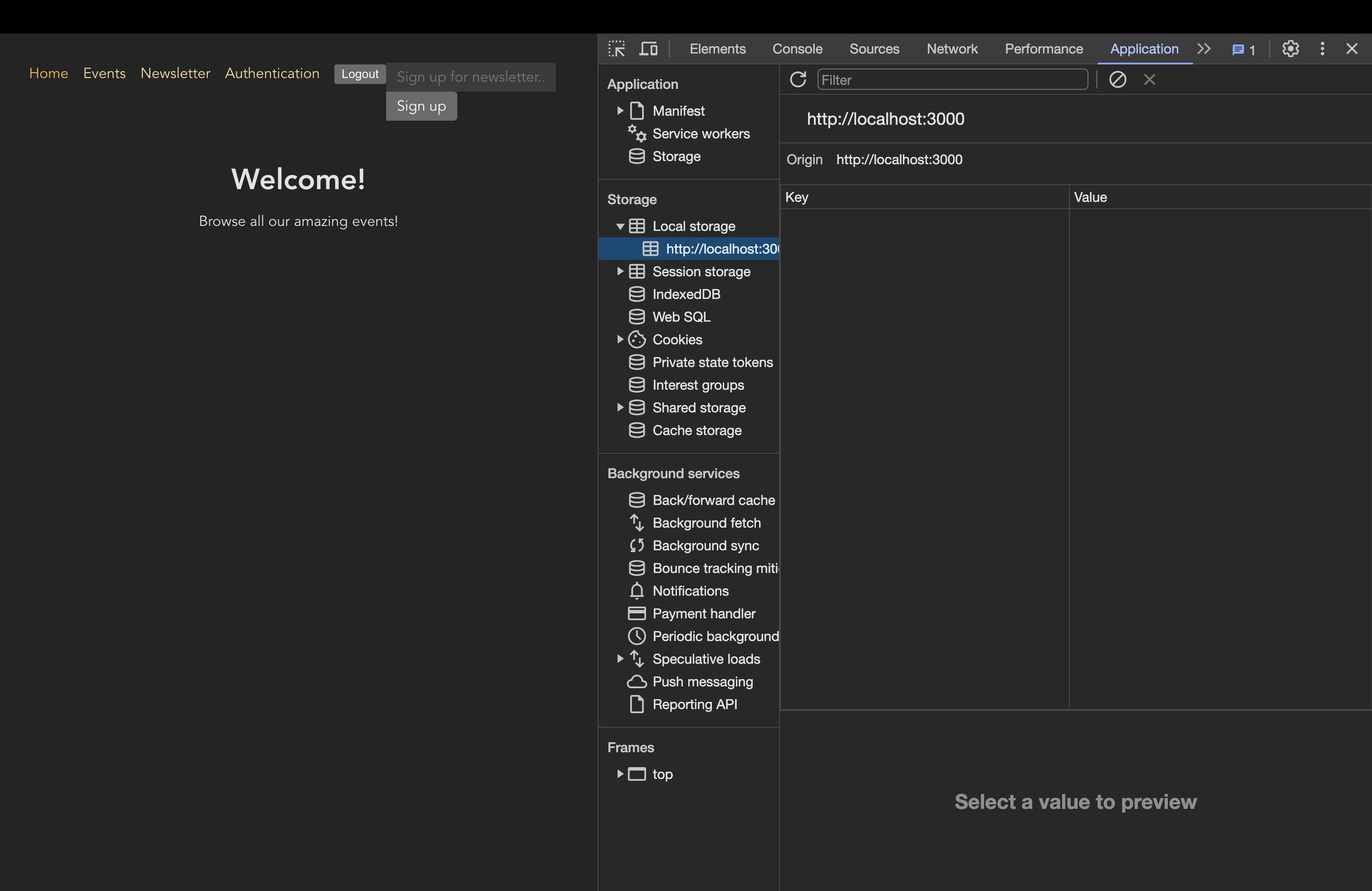The width and height of the screenshot is (1372, 891).
Task: Click the newsletter Sign up button
Action: coord(421,106)
